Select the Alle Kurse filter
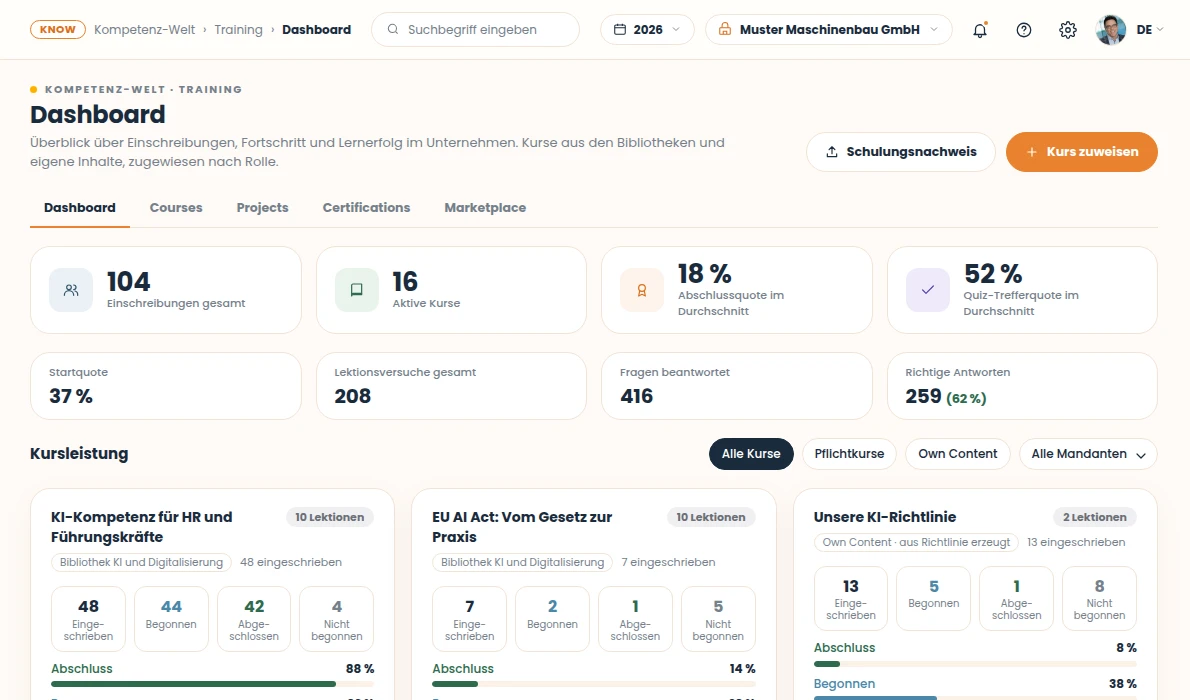This screenshot has width=1190, height=700. coord(751,454)
